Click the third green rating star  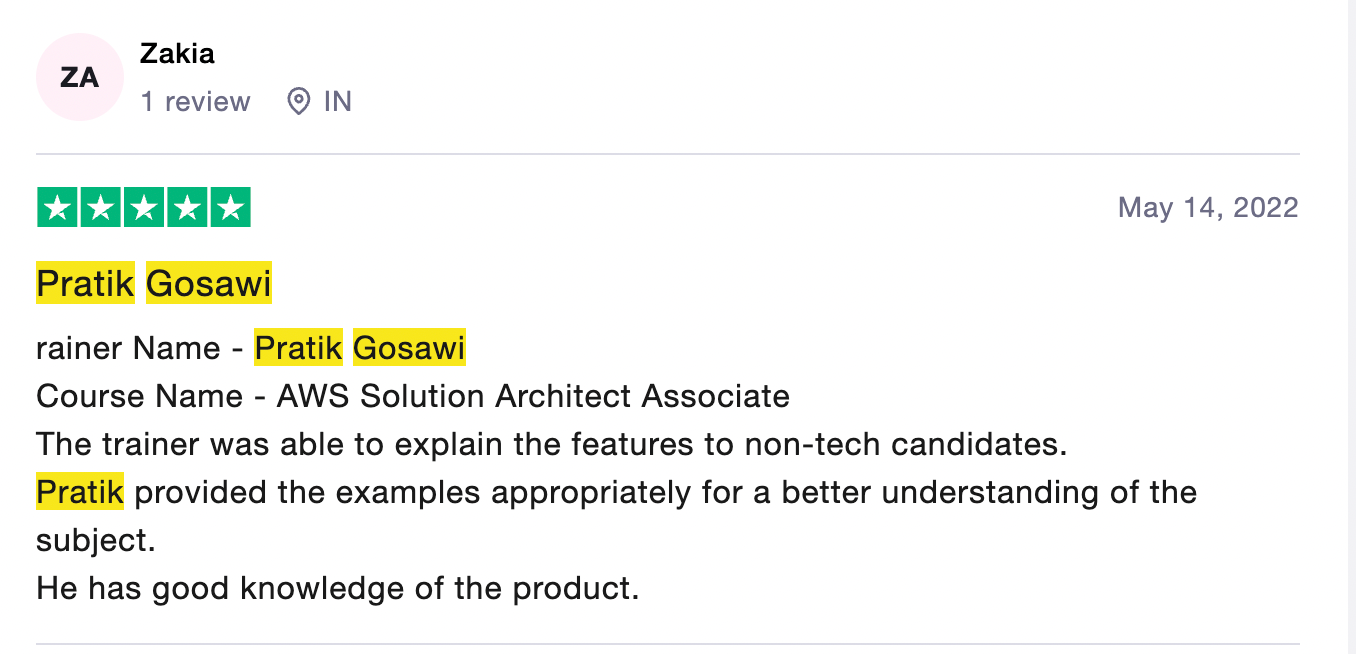[144, 208]
